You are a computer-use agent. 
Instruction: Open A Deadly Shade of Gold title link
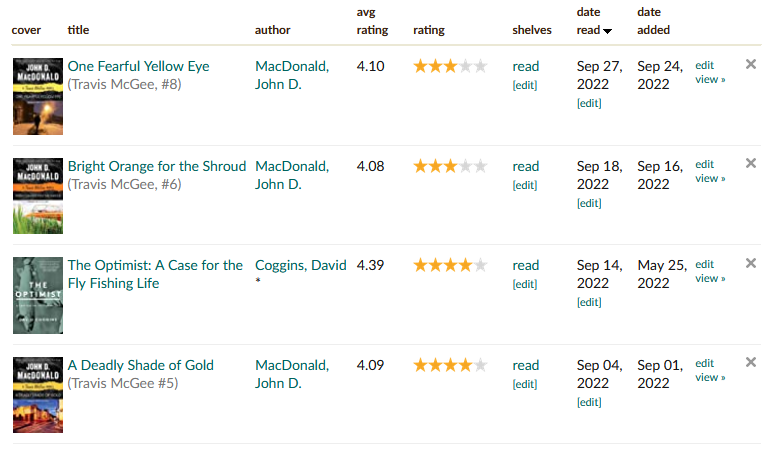(141, 365)
